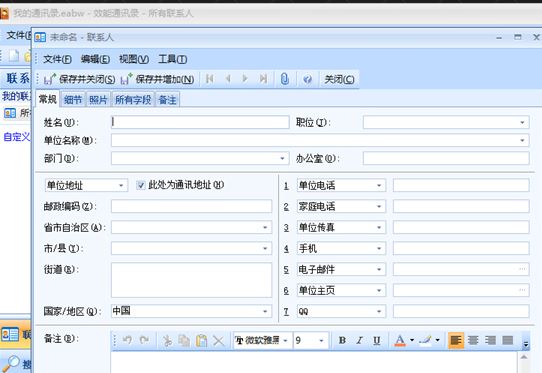Click contact card icon in window title
The image size is (542, 373).
(x=40, y=37)
